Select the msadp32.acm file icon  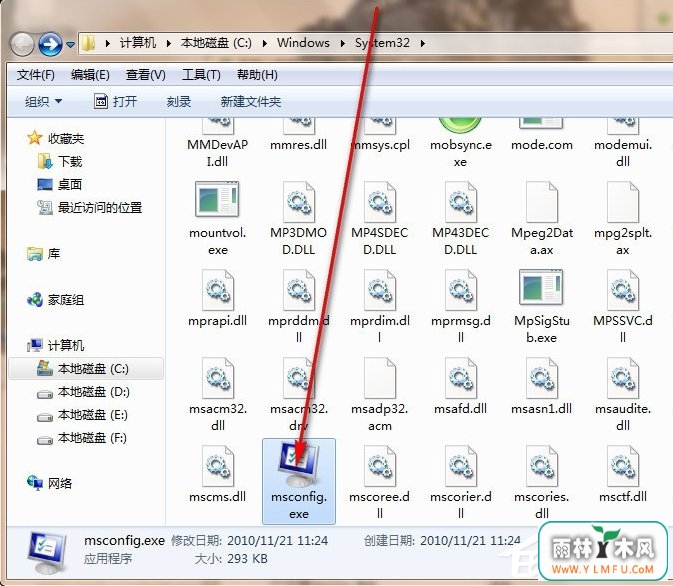point(379,378)
